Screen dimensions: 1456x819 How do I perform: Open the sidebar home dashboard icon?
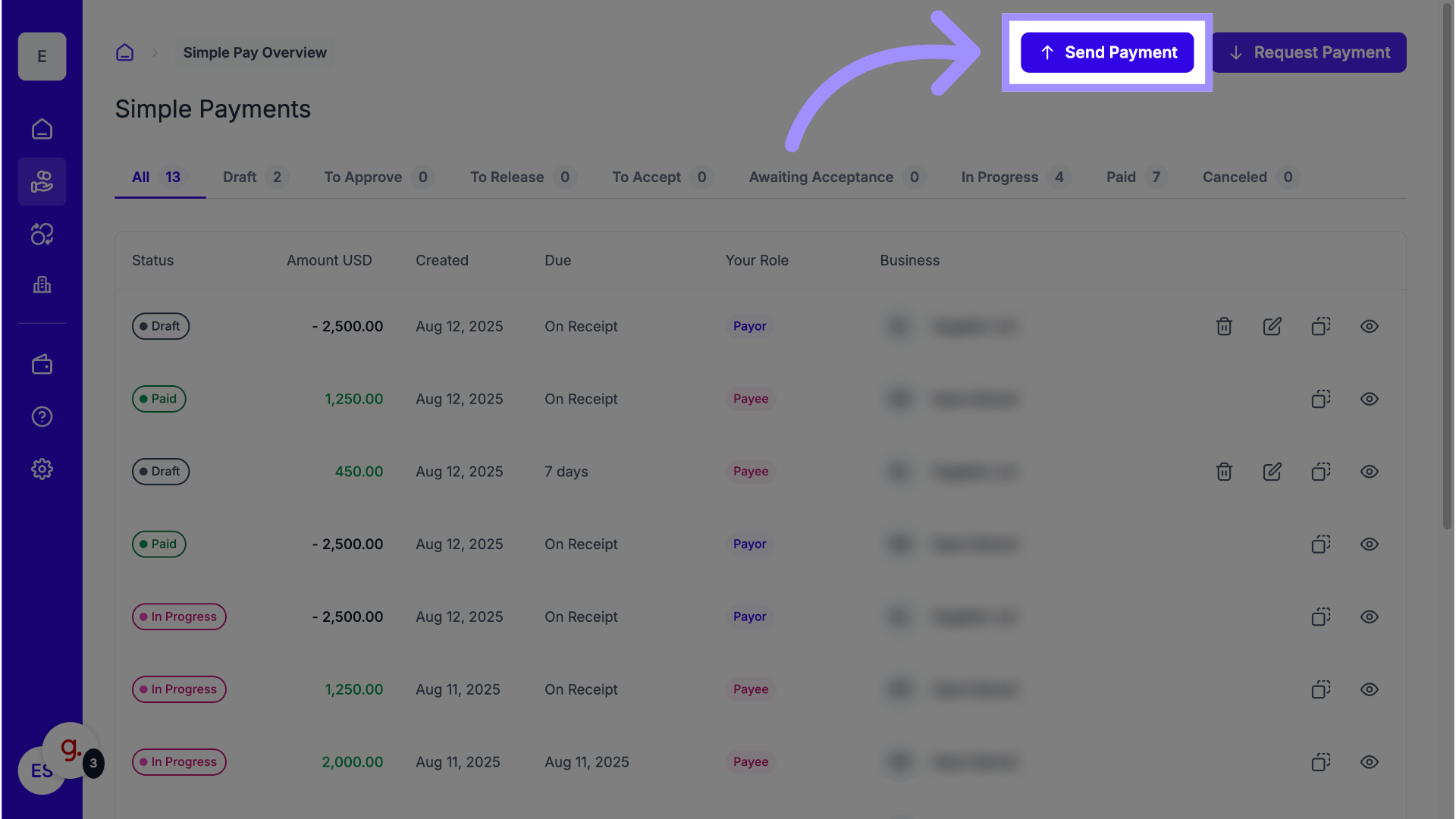pyautogui.click(x=42, y=129)
